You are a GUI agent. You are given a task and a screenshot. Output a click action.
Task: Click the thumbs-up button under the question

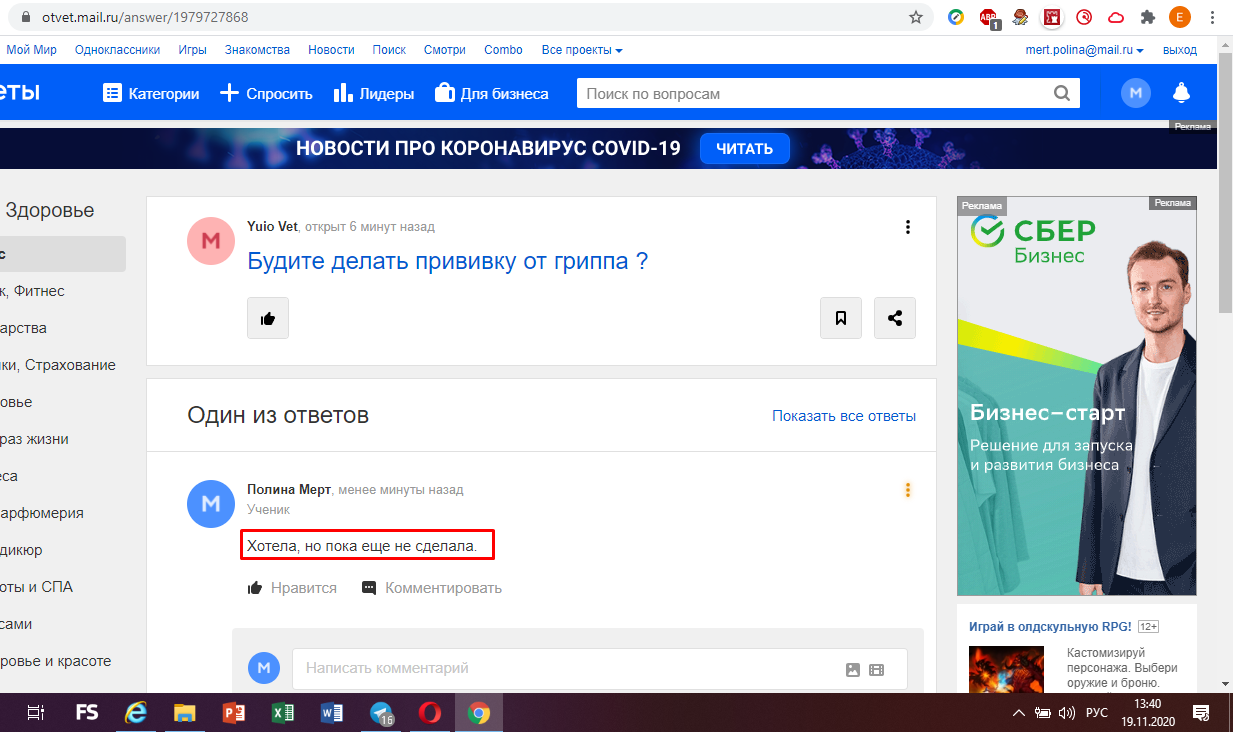[x=268, y=318]
